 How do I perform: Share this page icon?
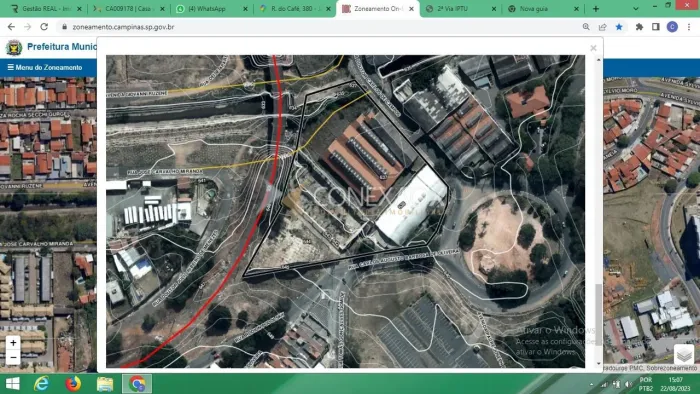click(x=602, y=27)
